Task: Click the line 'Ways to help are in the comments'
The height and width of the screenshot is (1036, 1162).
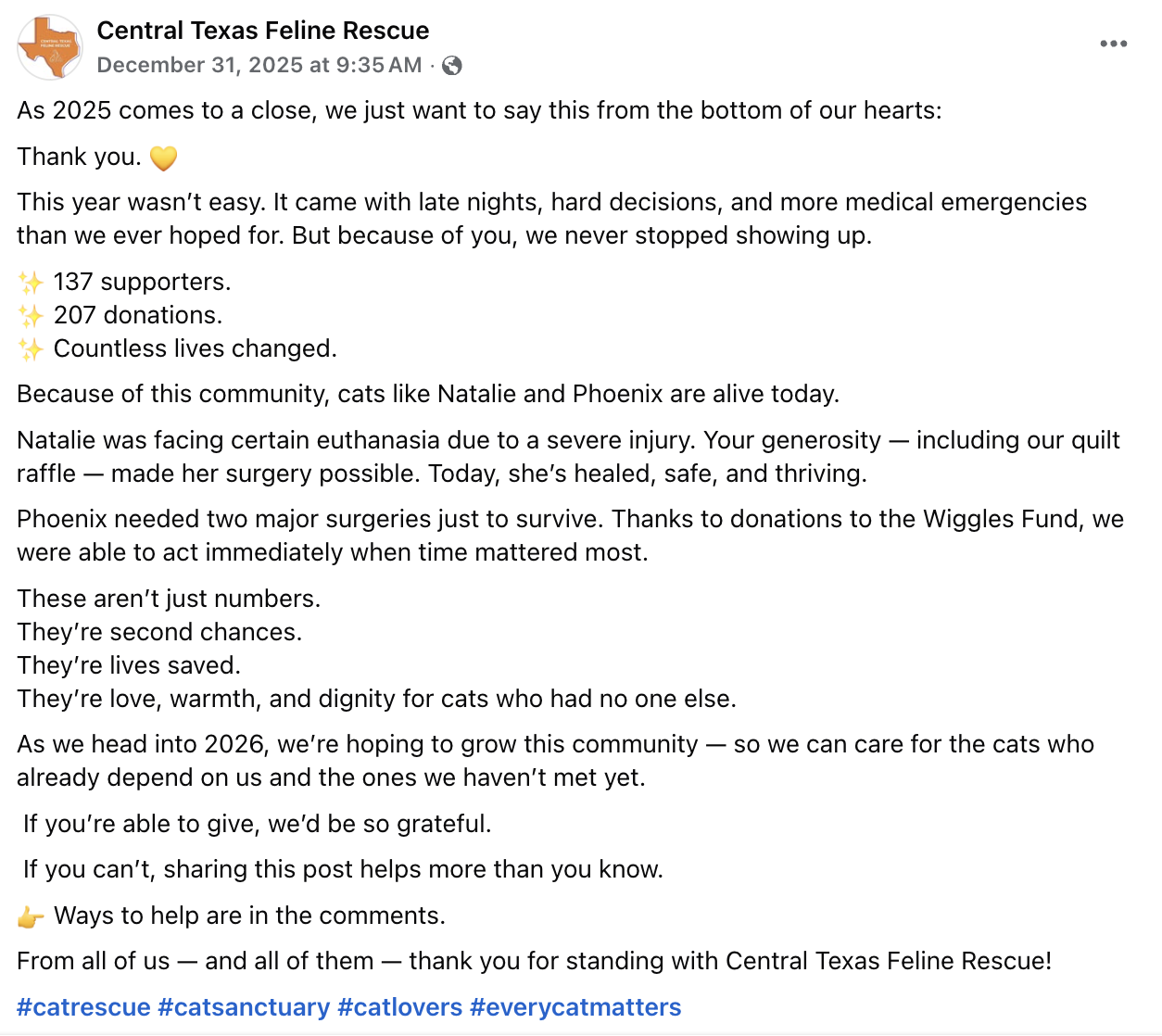Action: pos(249,916)
